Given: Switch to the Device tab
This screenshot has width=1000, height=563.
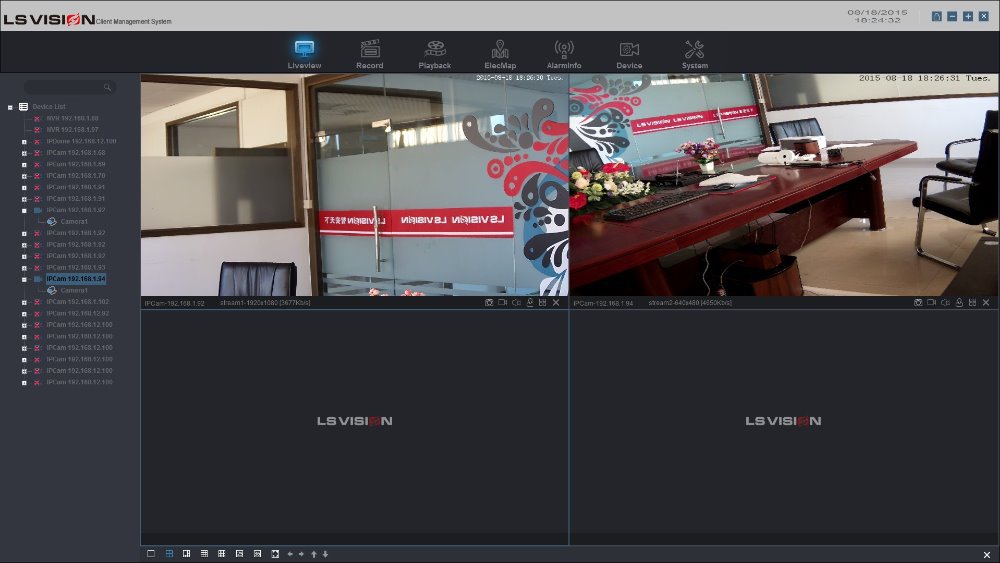Looking at the screenshot, I should click(x=629, y=54).
